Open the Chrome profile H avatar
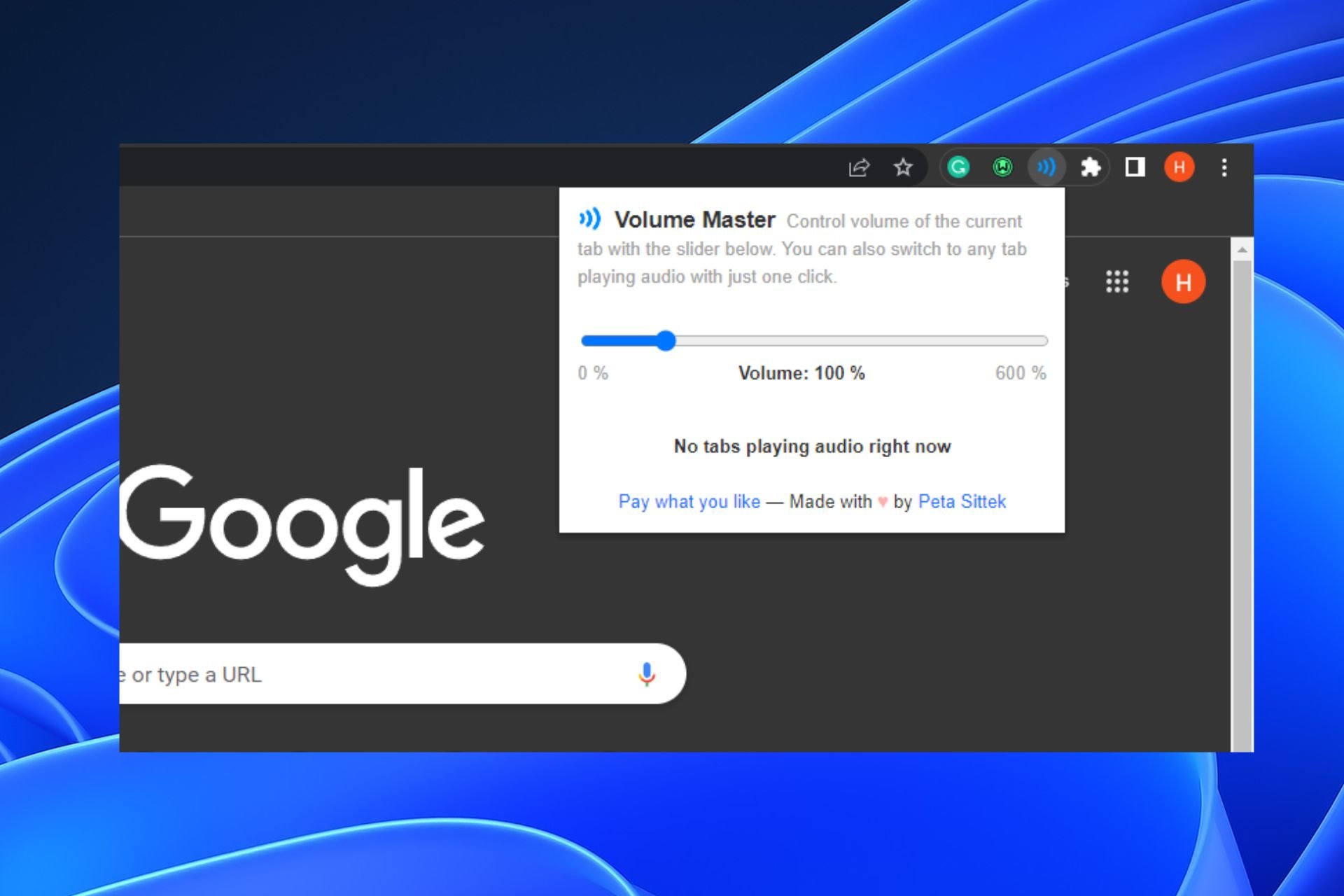Image resolution: width=1344 pixels, height=896 pixels. (1179, 167)
